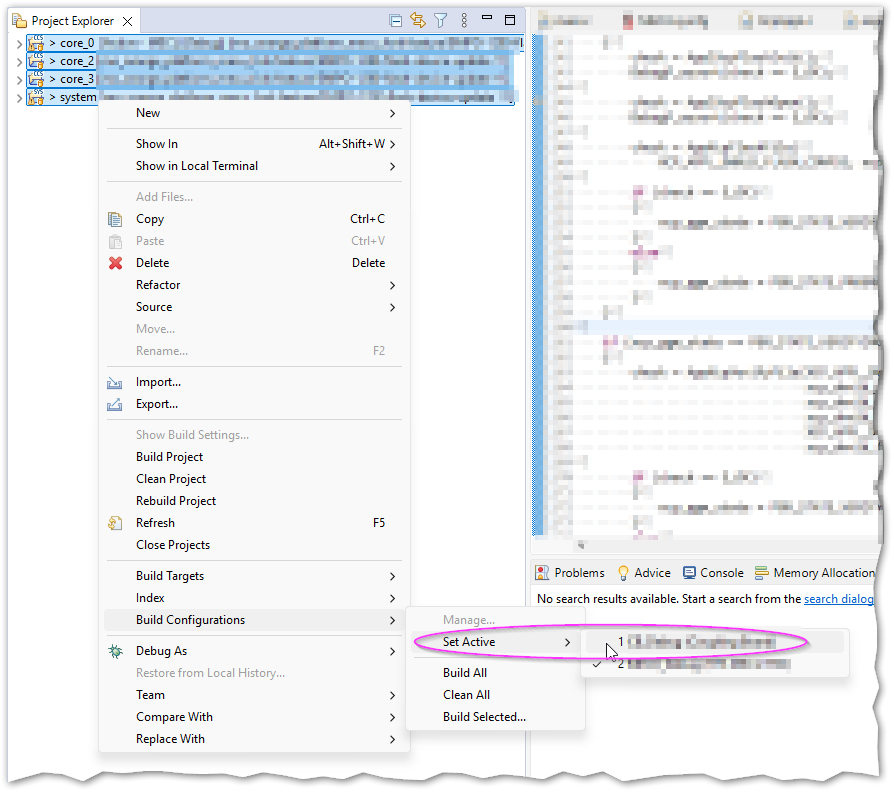Click the Copy icon in context menu
Viewport: 894px width, 793px height.
point(115,219)
